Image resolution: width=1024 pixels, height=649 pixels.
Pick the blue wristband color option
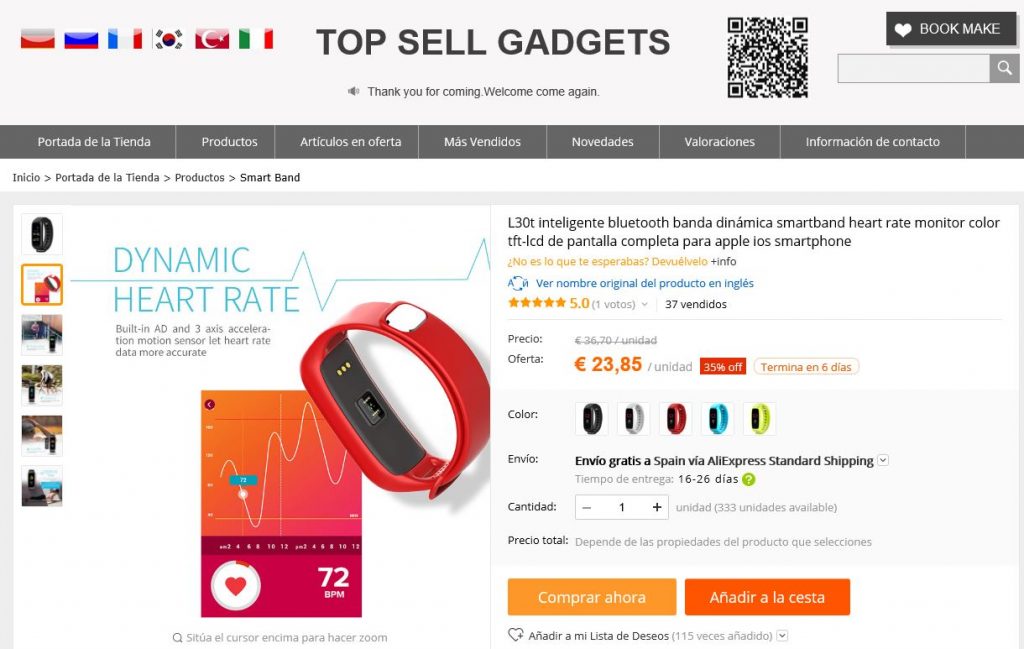(718, 419)
